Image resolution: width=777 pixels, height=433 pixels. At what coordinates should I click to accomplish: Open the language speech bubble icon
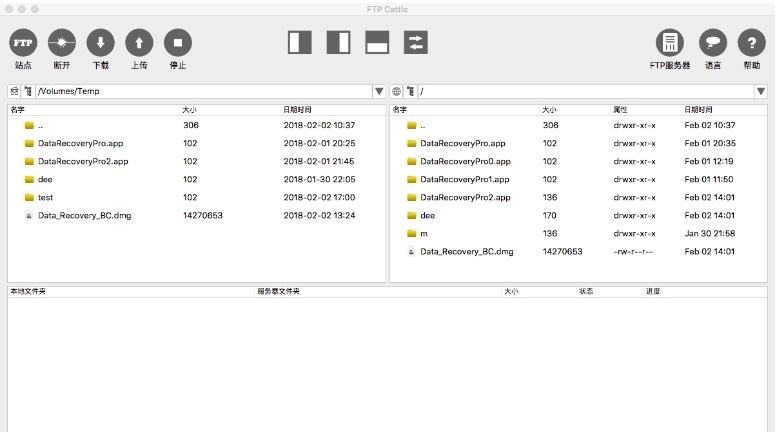[x=712, y=42]
